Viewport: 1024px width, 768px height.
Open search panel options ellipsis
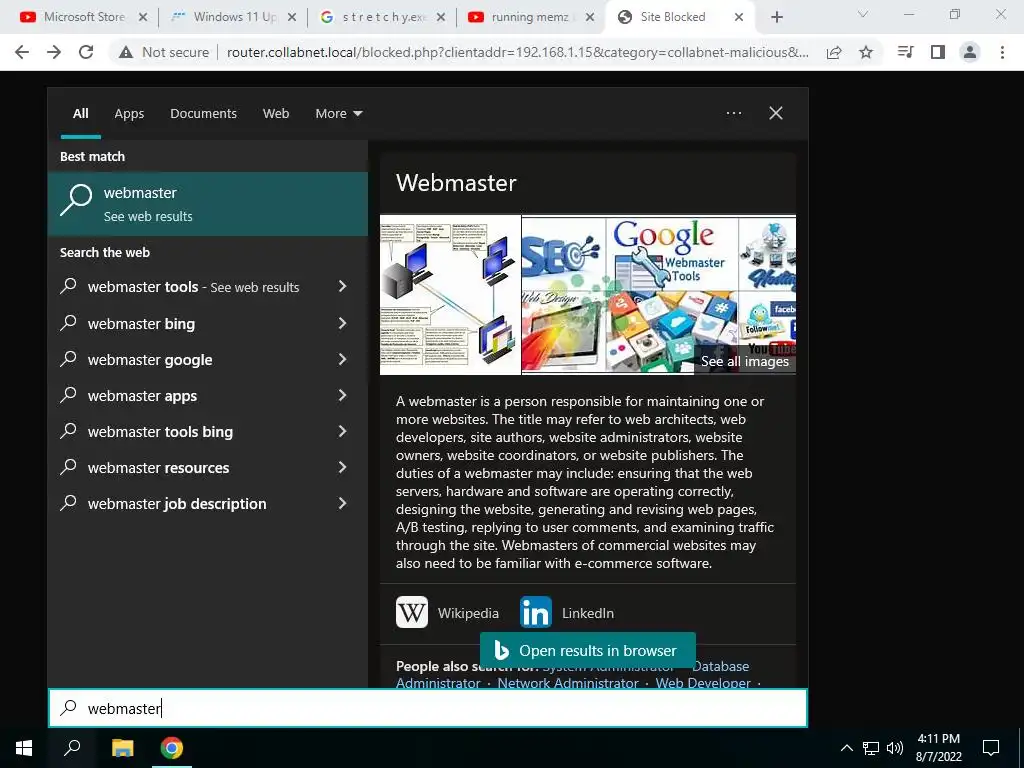point(734,113)
